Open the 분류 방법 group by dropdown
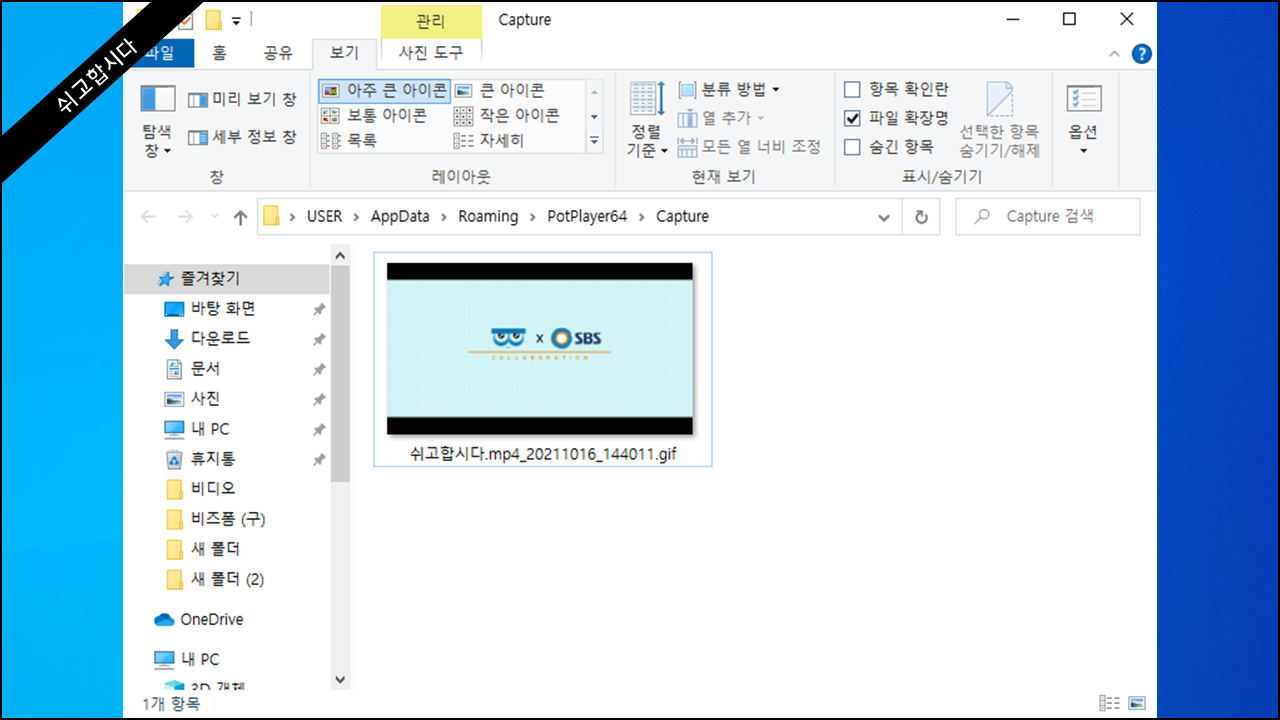1280x720 pixels. tap(730, 90)
